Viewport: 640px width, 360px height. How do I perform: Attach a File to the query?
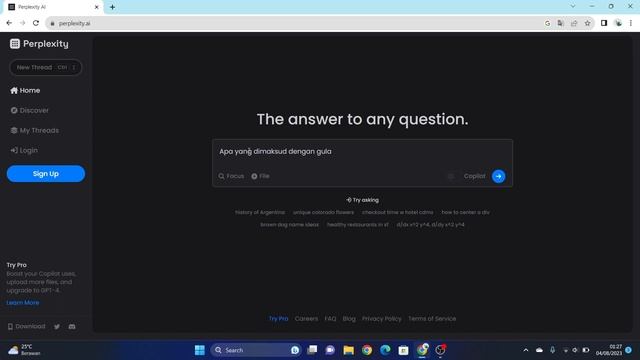[260, 176]
